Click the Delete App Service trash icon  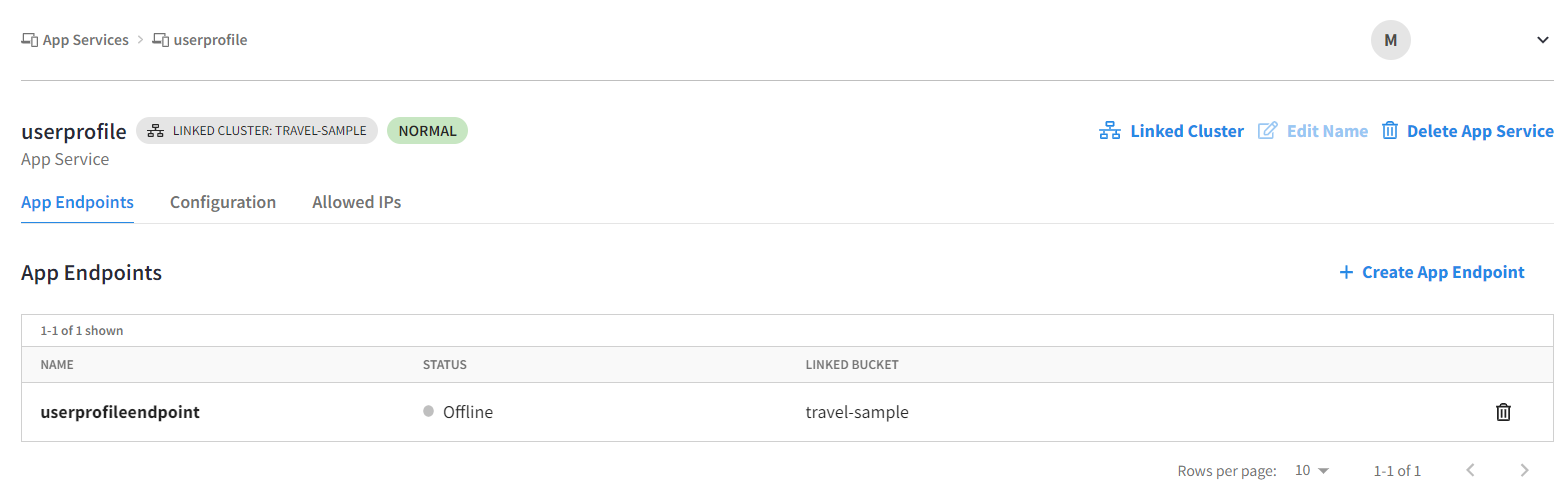click(1390, 131)
